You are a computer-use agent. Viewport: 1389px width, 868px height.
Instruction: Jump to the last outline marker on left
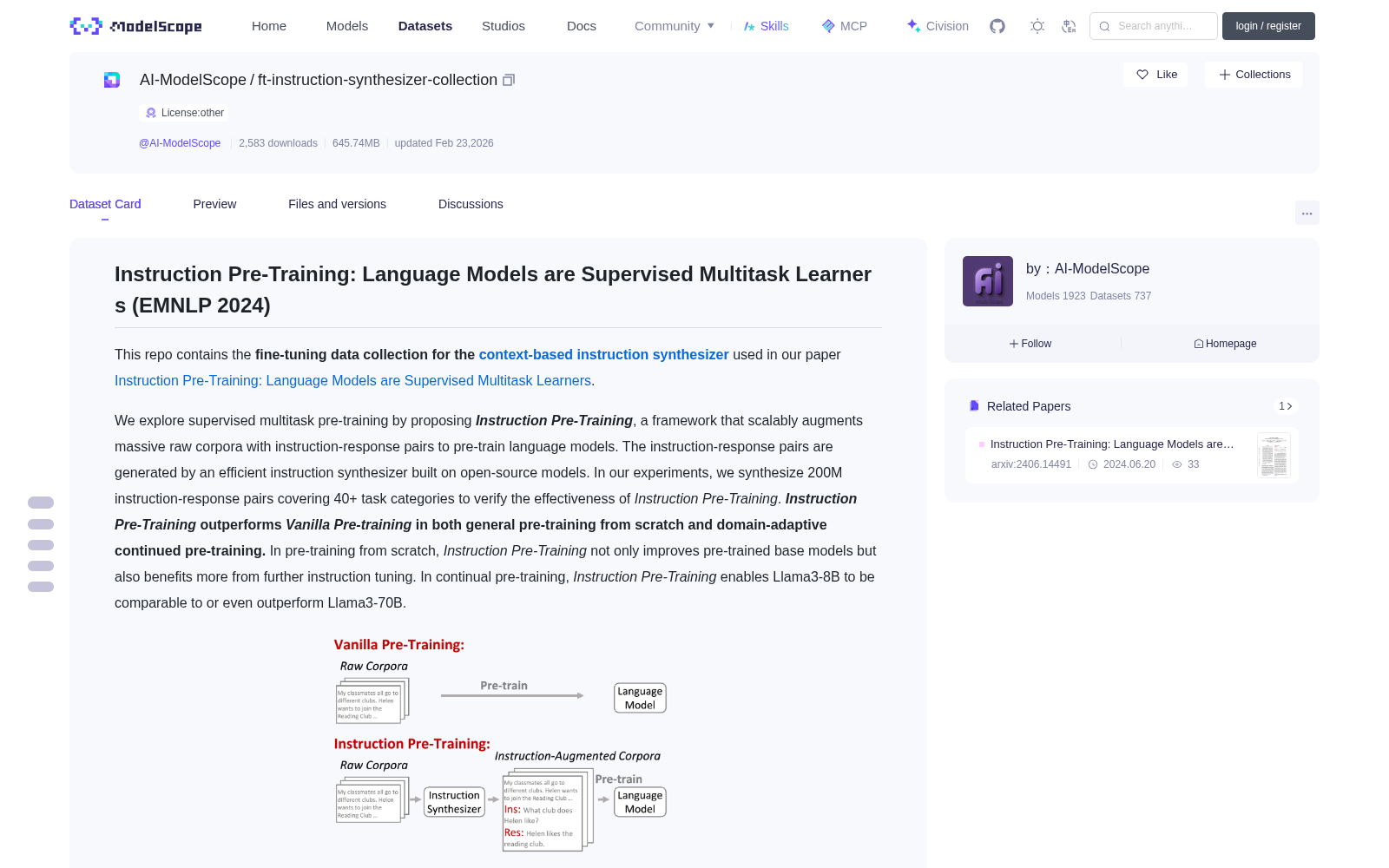(41, 587)
